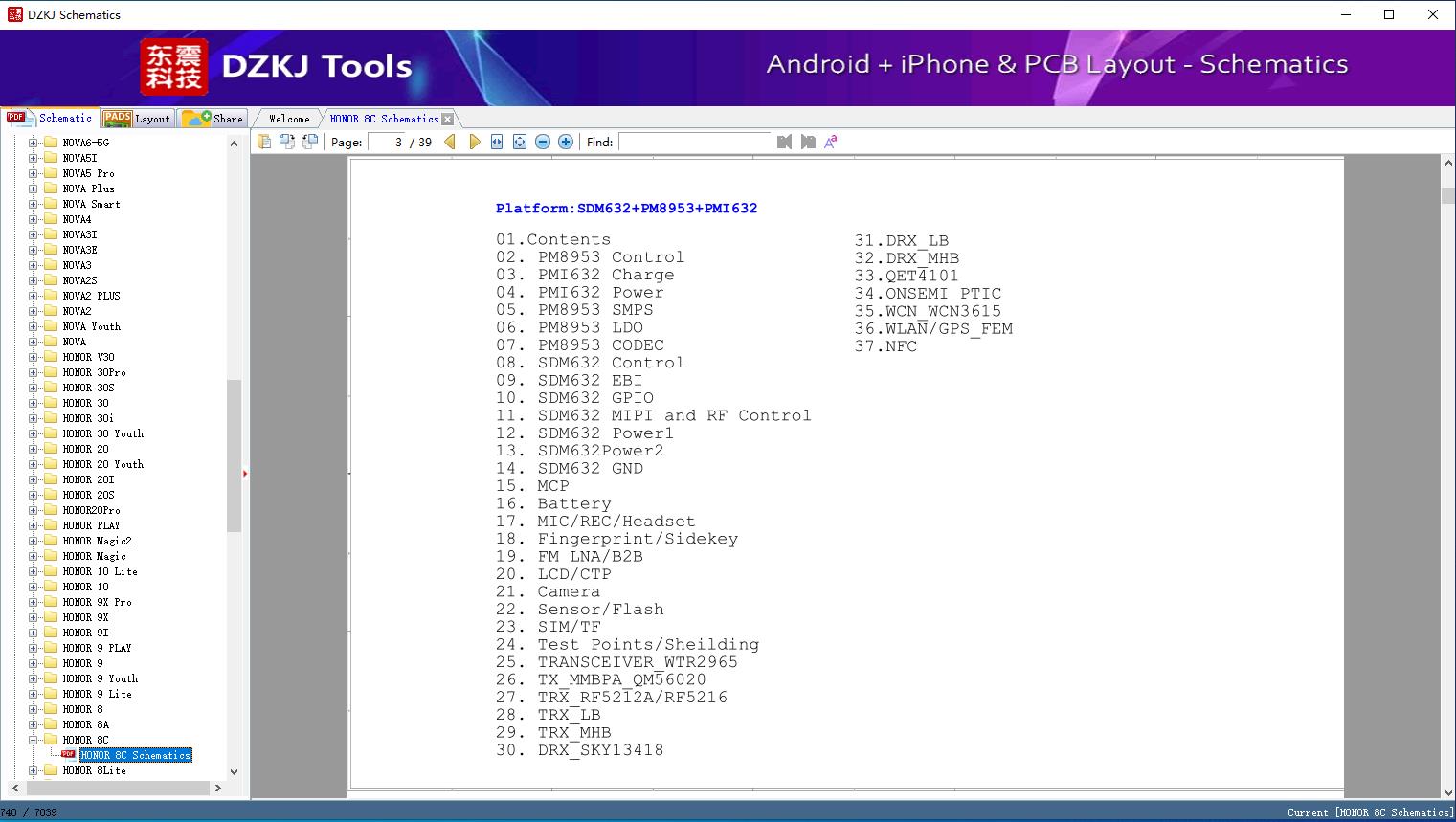Go to next page with right arrow
This screenshot has height=822, width=1456.
pos(474,142)
